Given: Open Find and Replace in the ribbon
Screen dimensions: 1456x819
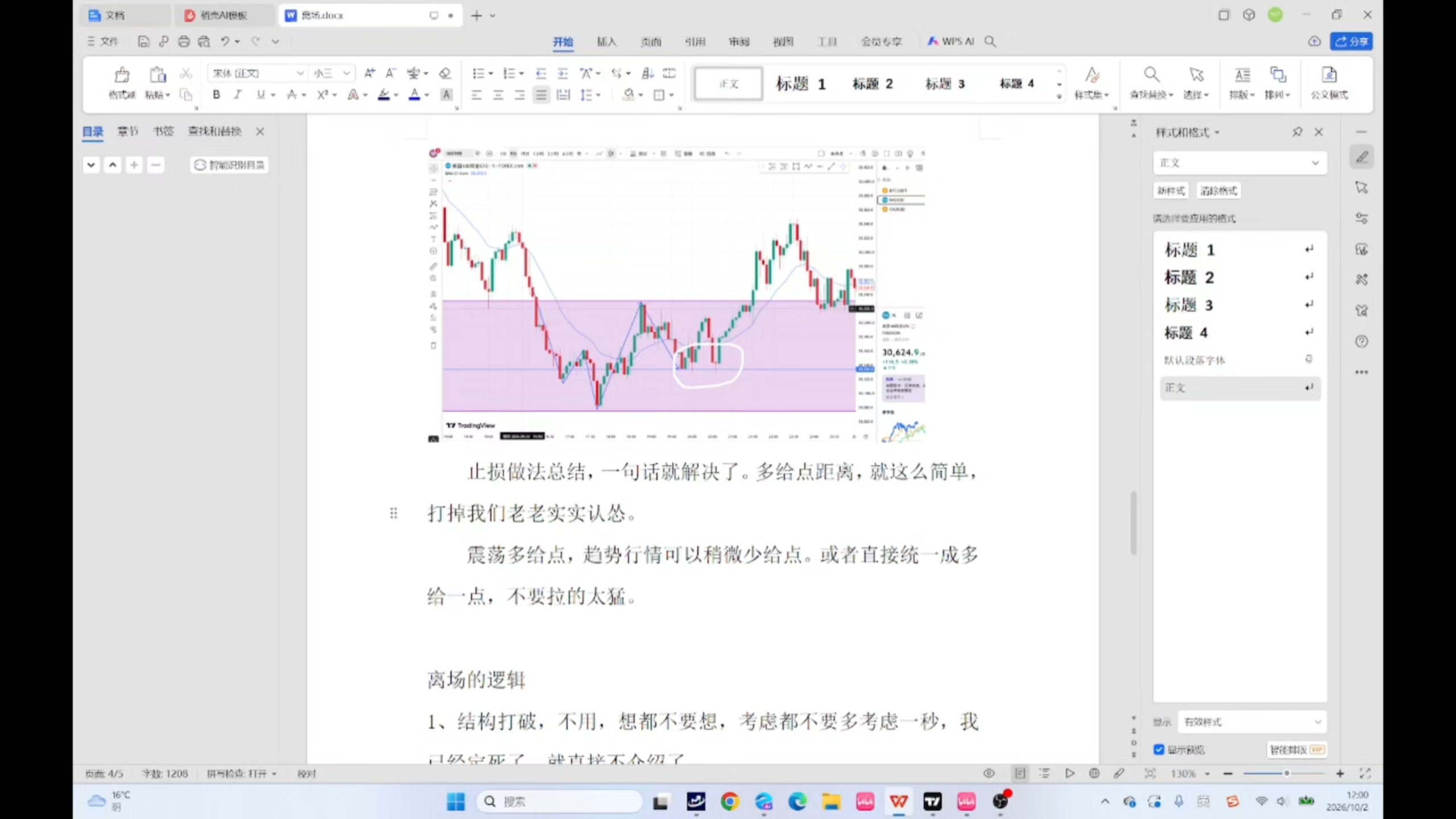Looking at the screenshot, I should 1151,82.
